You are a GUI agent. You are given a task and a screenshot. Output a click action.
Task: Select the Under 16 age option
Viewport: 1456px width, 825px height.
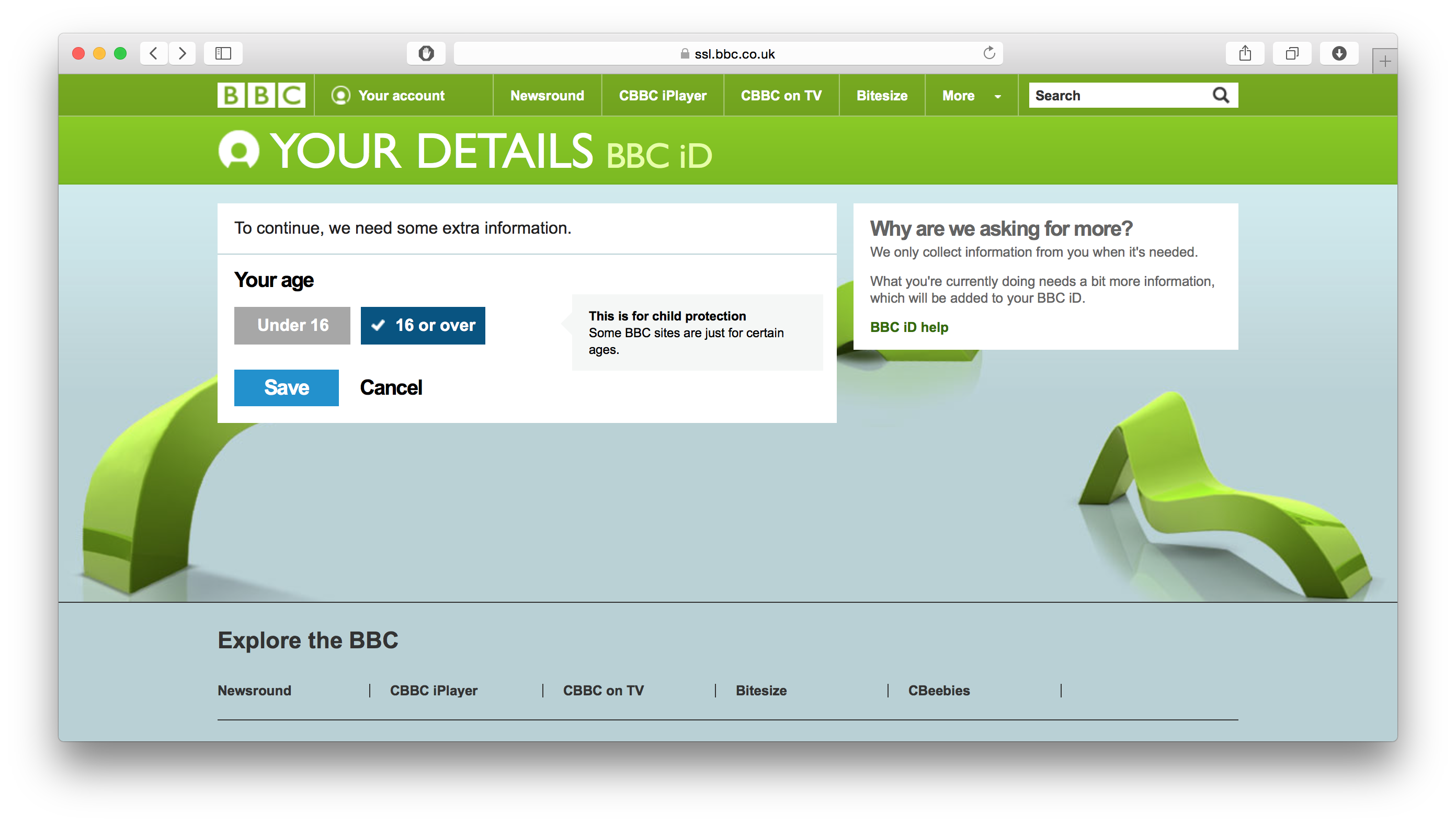coord(292,325)
